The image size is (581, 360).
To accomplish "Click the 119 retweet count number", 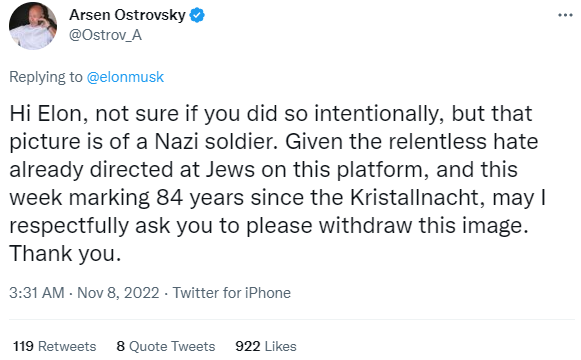I will coord(23,346).
